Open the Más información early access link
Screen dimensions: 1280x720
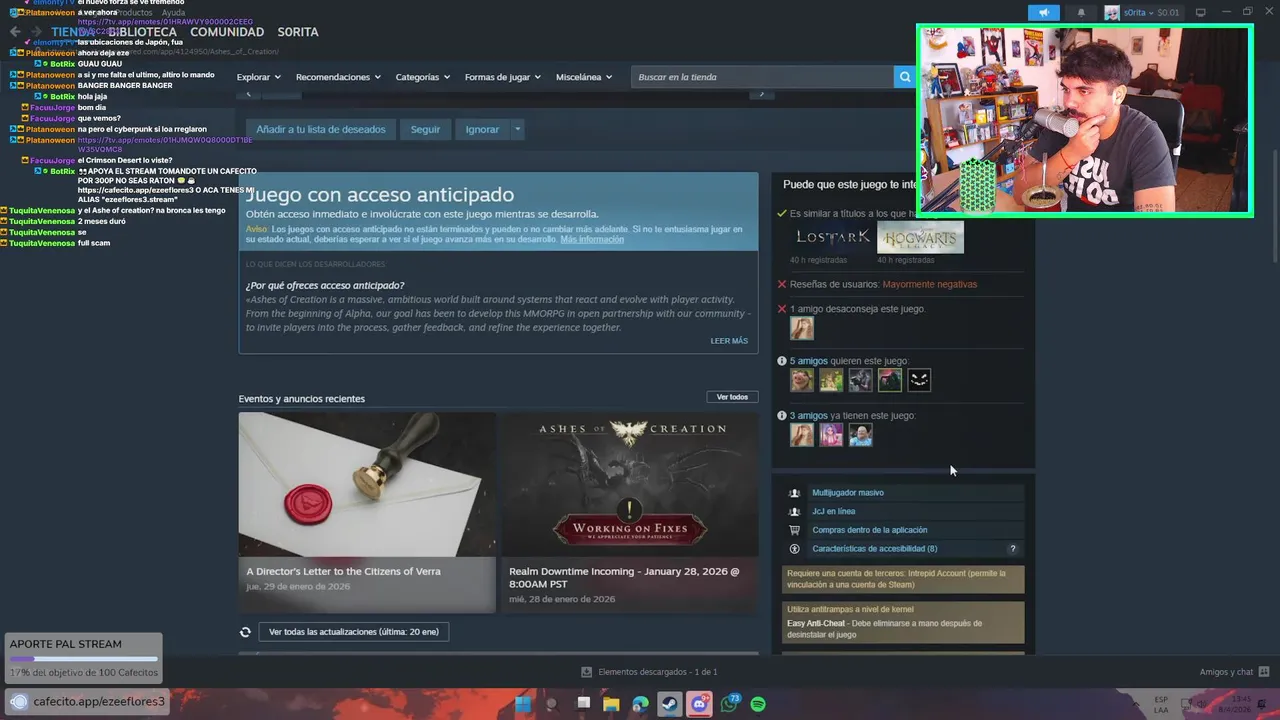point(592,240)
